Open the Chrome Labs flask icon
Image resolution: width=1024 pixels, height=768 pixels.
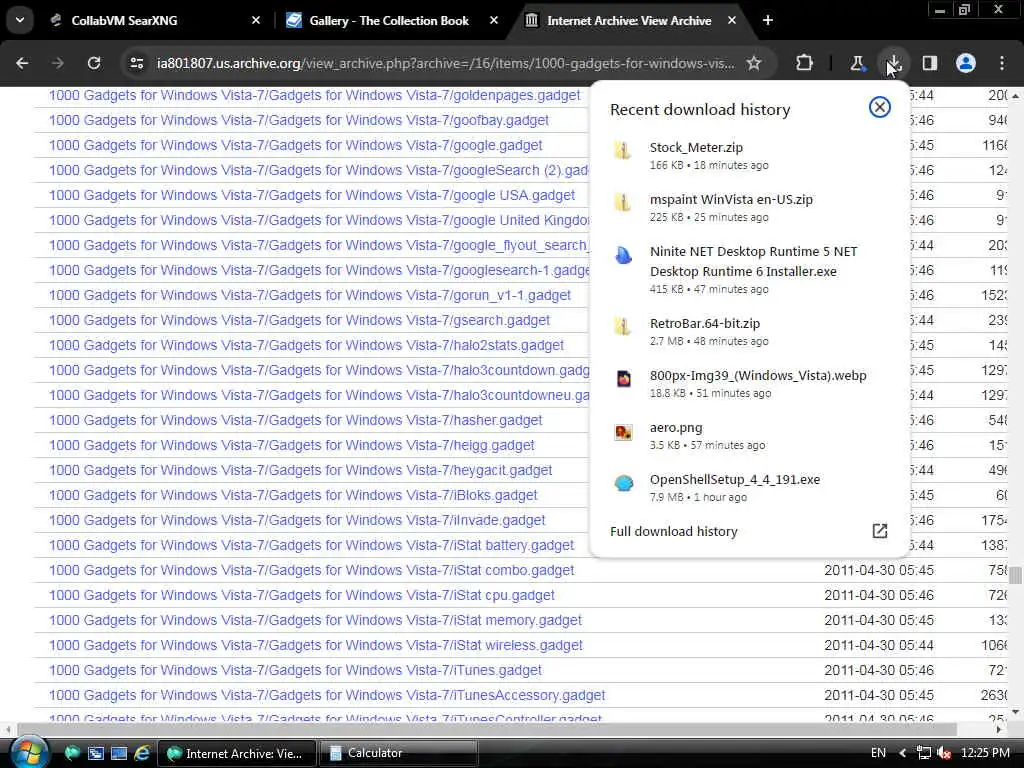point(857,63)
